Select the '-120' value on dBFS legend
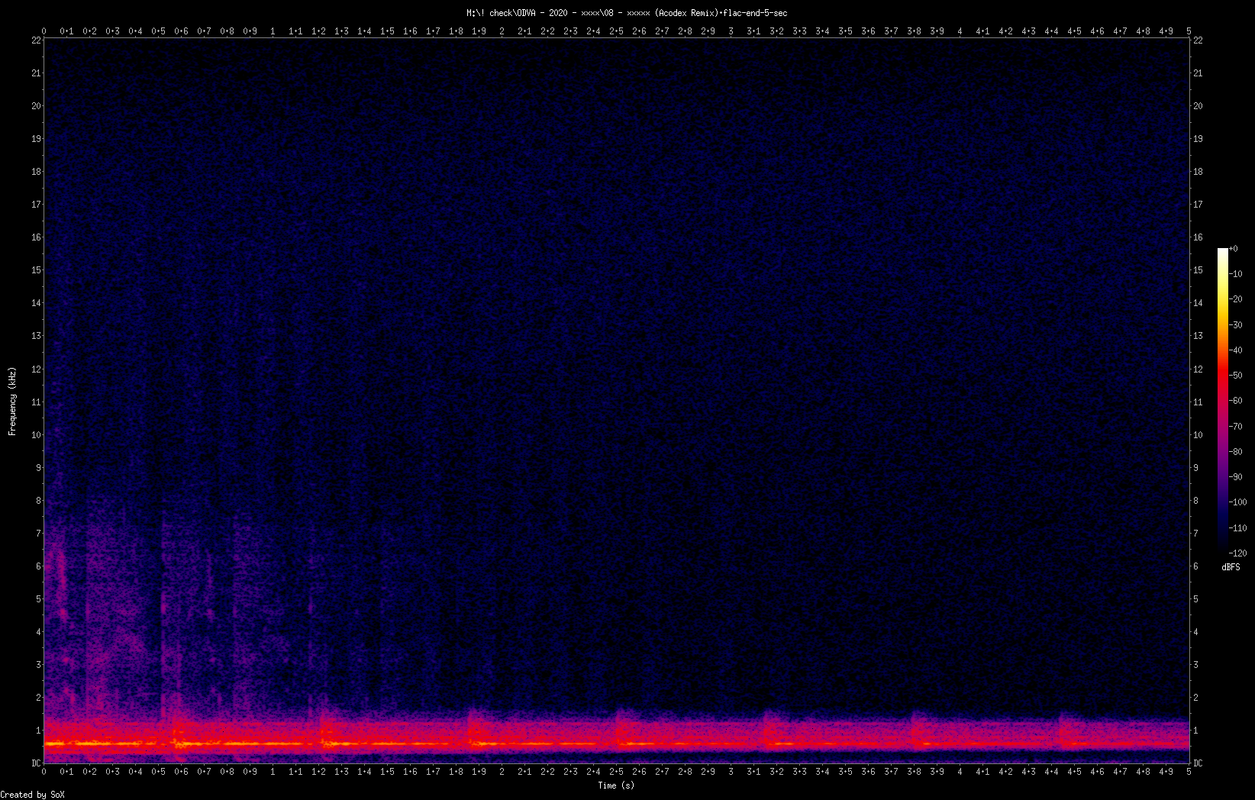 (1237, 552)
